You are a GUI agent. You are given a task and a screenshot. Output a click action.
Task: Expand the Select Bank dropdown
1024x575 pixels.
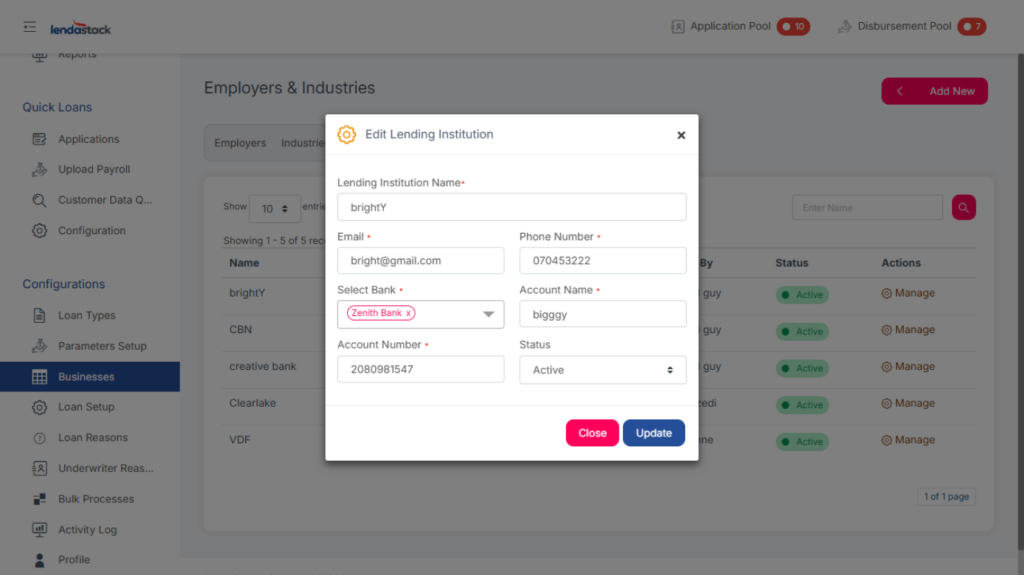click(488, 314)
